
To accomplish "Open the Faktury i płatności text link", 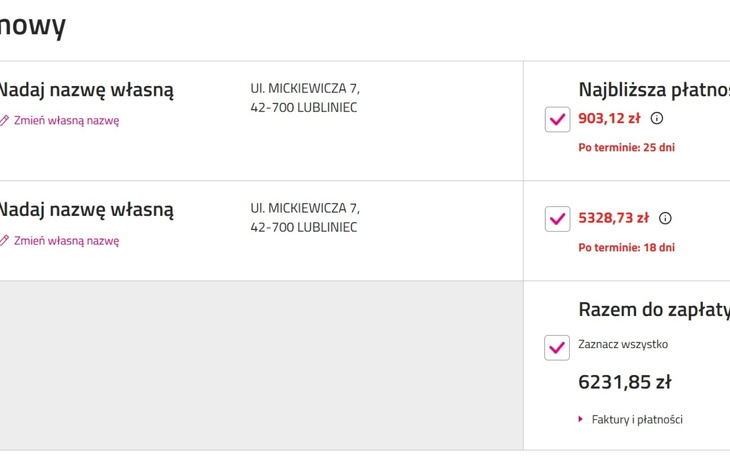I will pyautogui.click(x=637, y=420).
